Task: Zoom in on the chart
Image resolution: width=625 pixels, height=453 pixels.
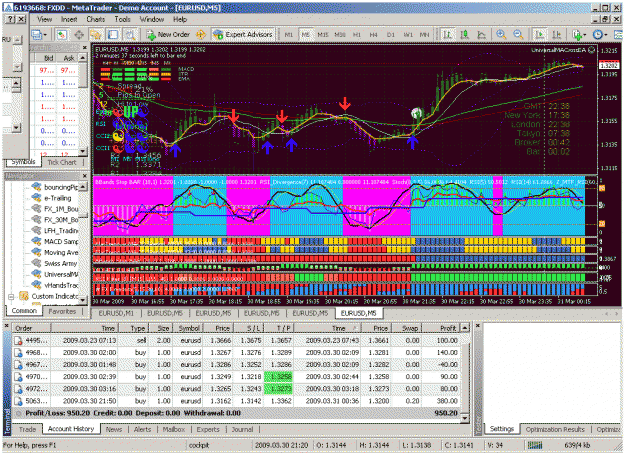Action: click(501, 35)
